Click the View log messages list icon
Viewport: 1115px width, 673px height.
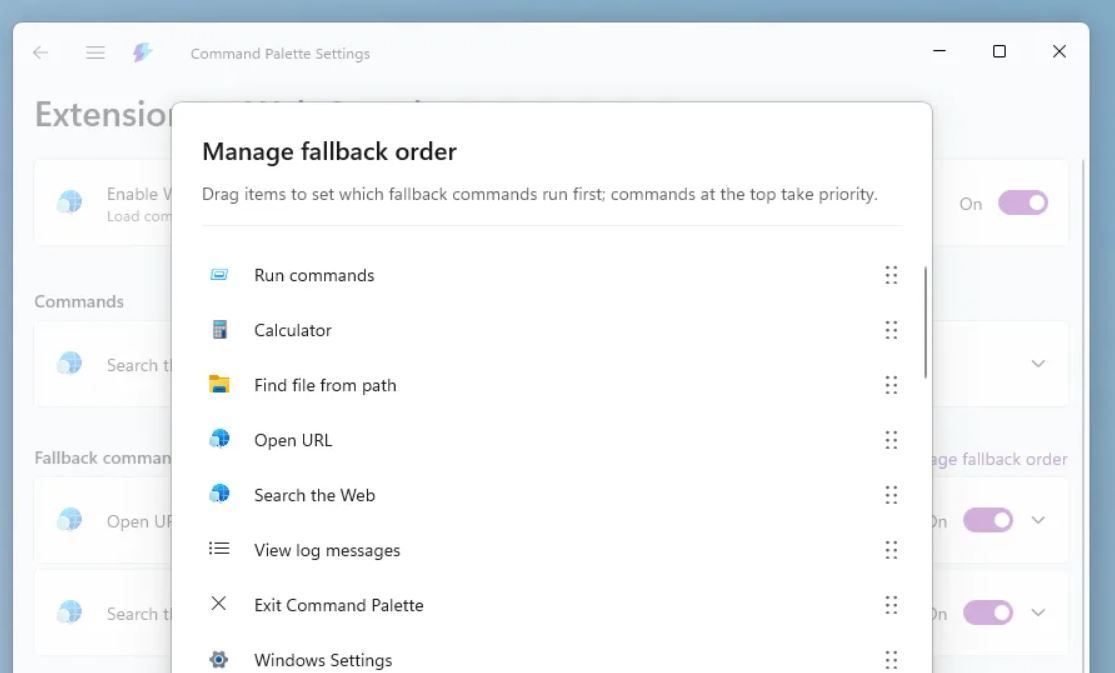point(219,549)
